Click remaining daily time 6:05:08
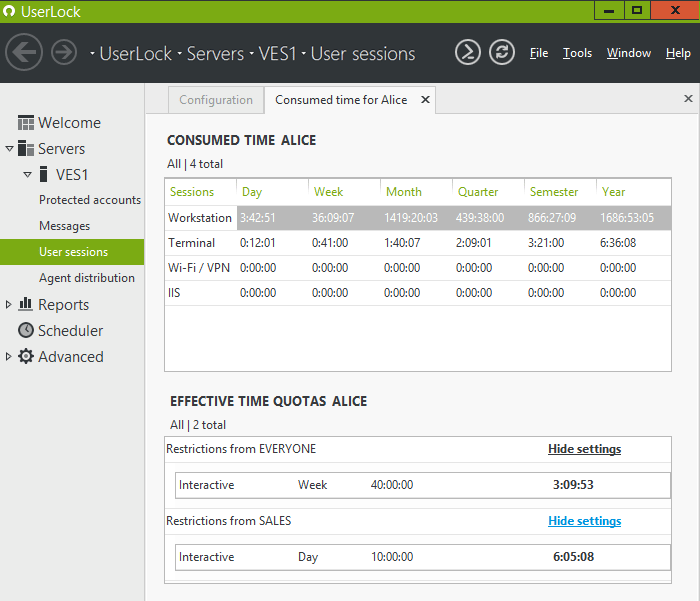This screenshot has height=601, width=700. (573, 557)
